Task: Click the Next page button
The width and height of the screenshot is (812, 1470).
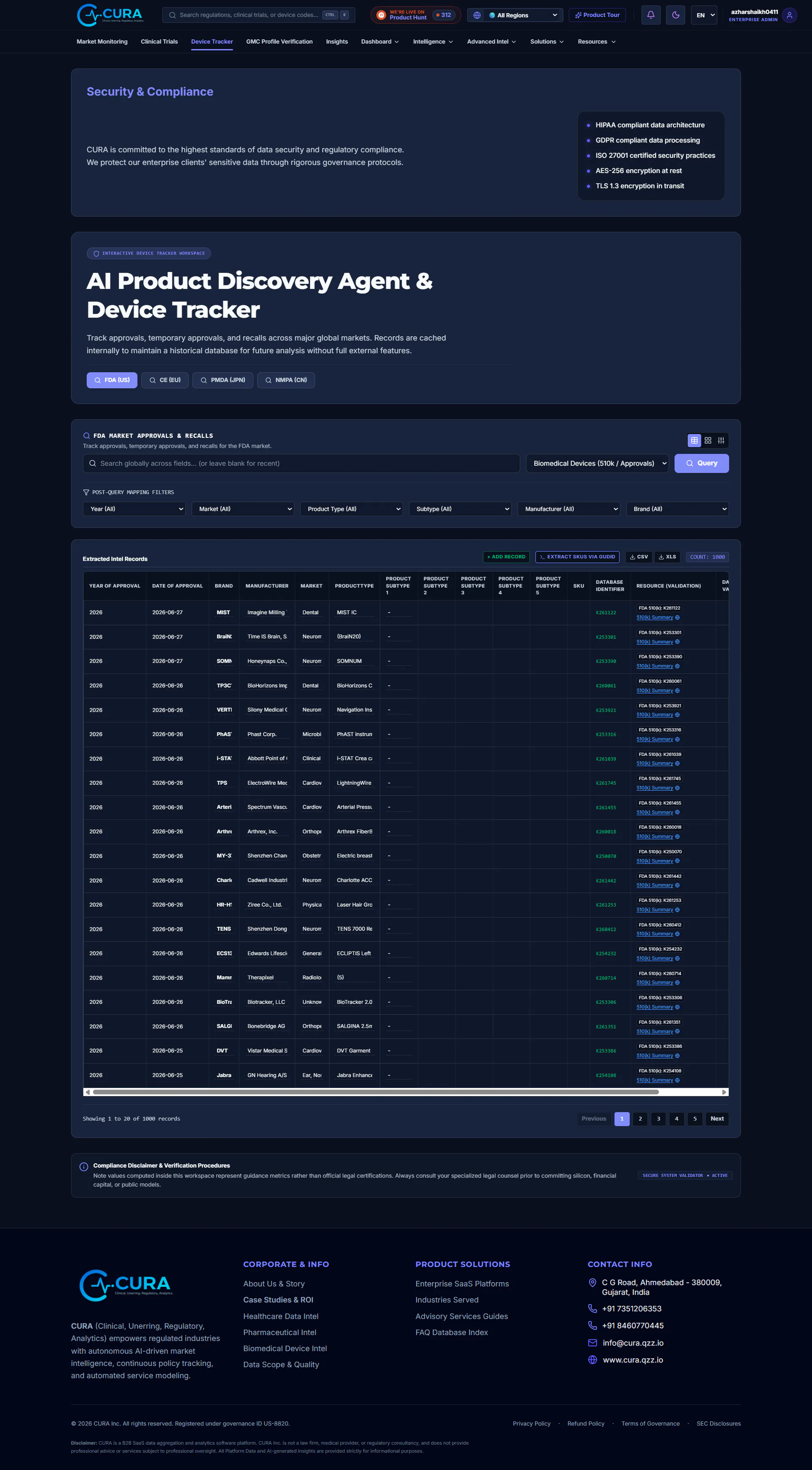Action: point(717,1118)
